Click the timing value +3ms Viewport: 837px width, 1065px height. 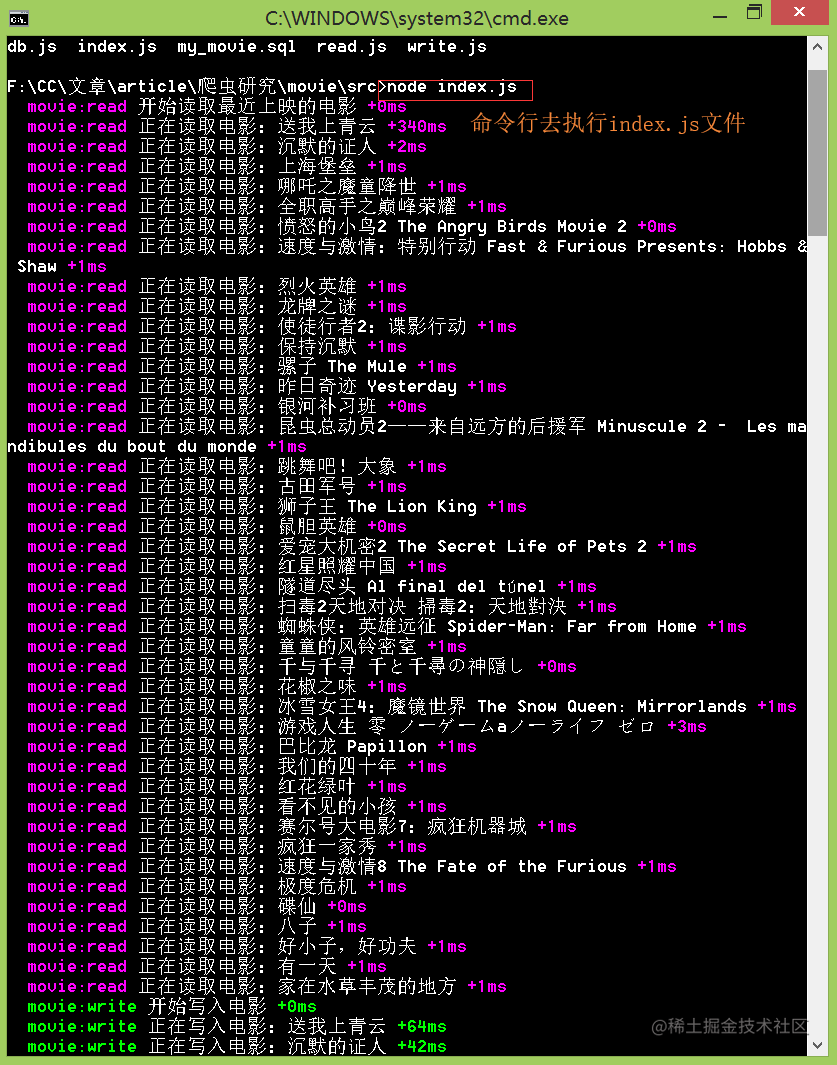click(687, 727)
